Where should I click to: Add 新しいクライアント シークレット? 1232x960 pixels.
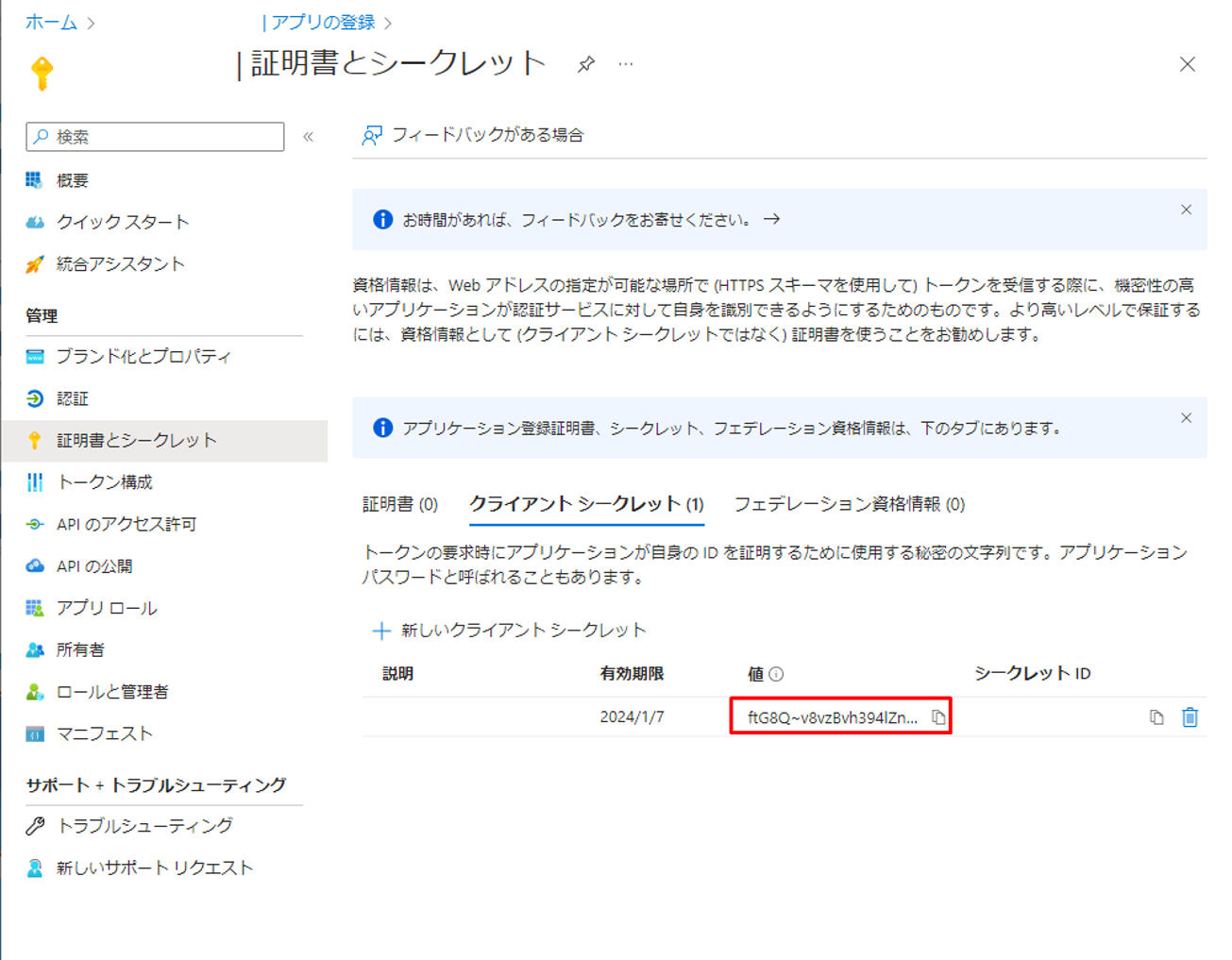[510, 631]
